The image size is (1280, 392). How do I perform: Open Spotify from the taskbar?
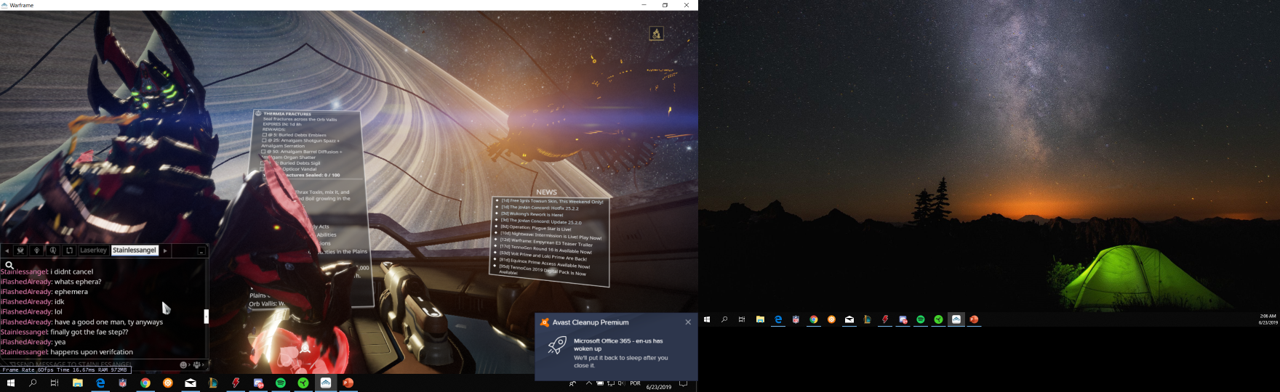pos(280,383)
